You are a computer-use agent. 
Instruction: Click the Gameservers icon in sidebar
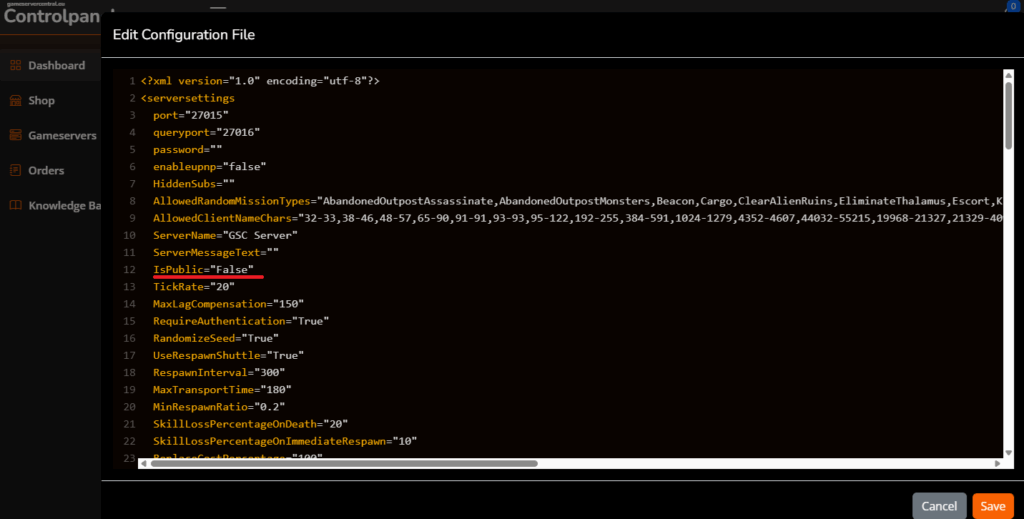pos(15,135)
